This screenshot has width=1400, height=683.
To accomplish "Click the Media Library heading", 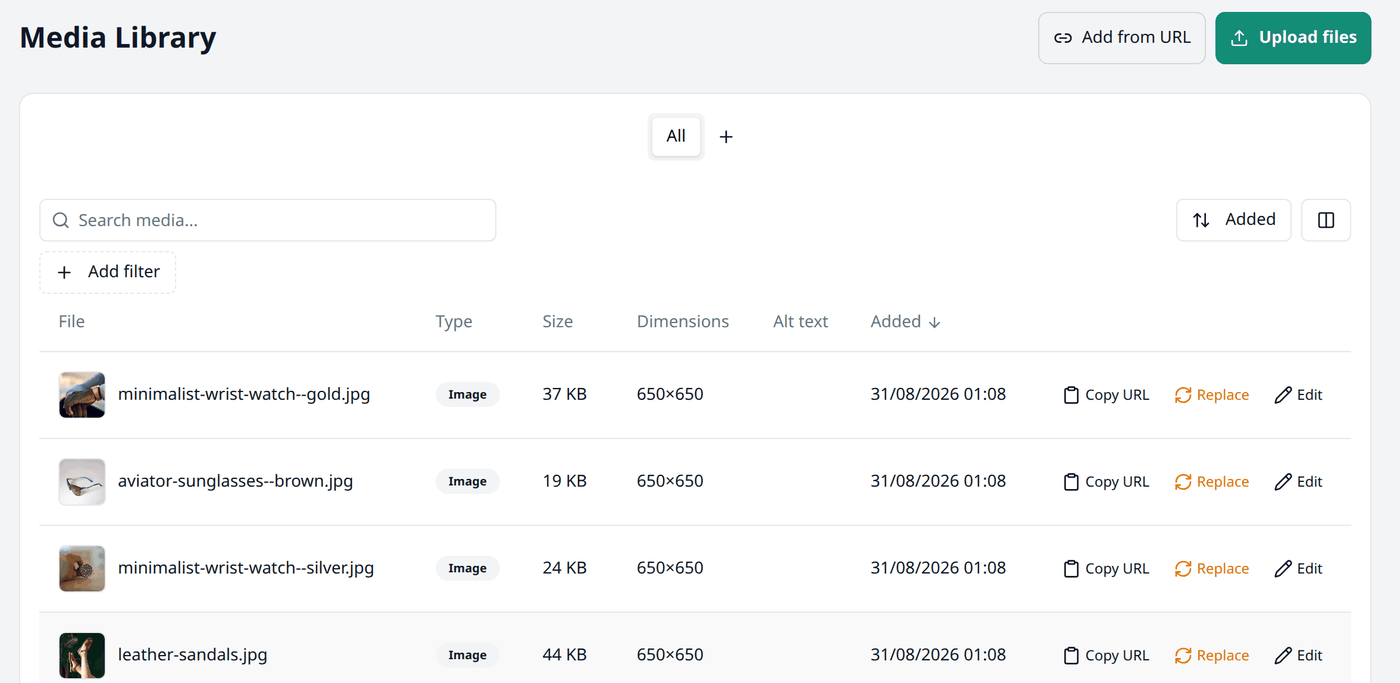I will coord(118,38).
